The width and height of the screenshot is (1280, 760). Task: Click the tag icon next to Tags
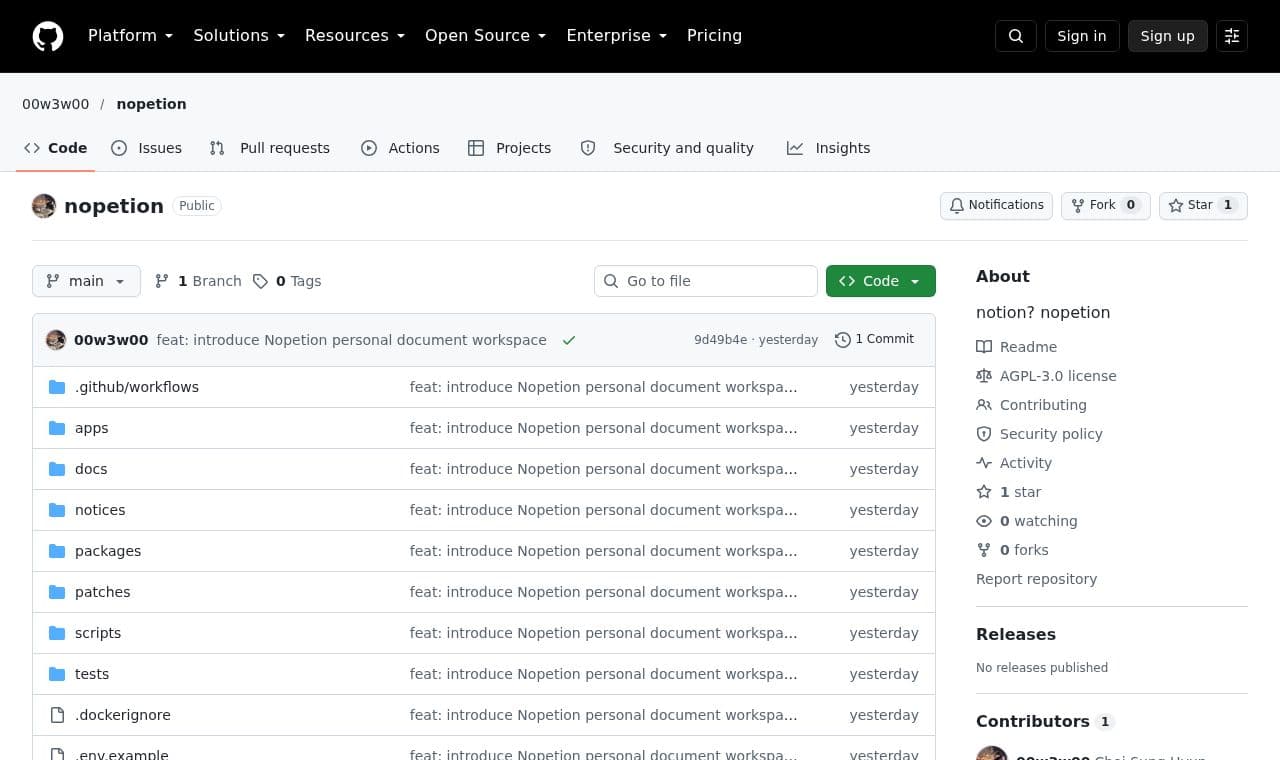tap(260, 281)
